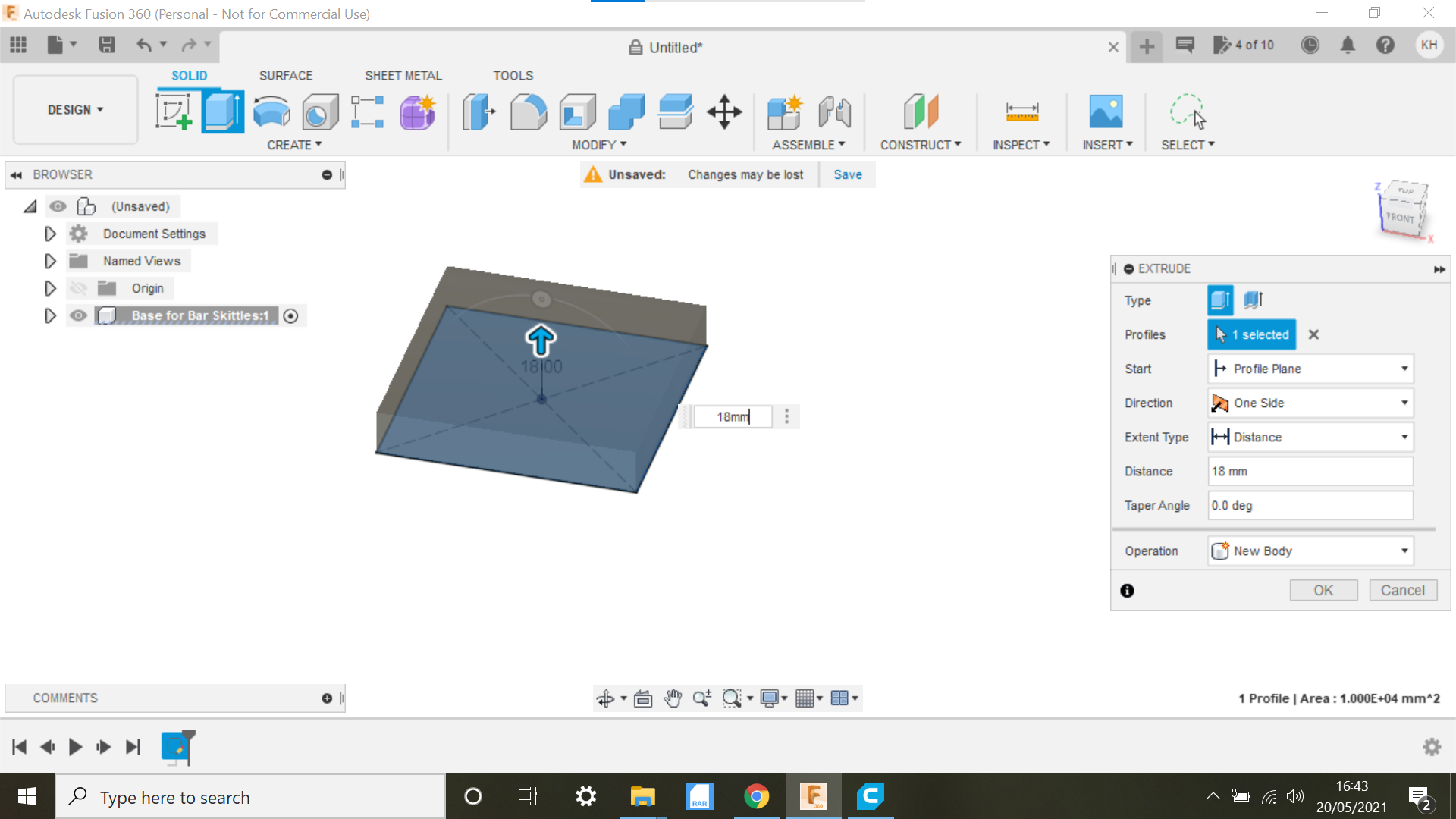The width and height of the screenshot is (1456, 819).
Task: Select the Joint tool in Assemble
Action: [x=834, y=112]
